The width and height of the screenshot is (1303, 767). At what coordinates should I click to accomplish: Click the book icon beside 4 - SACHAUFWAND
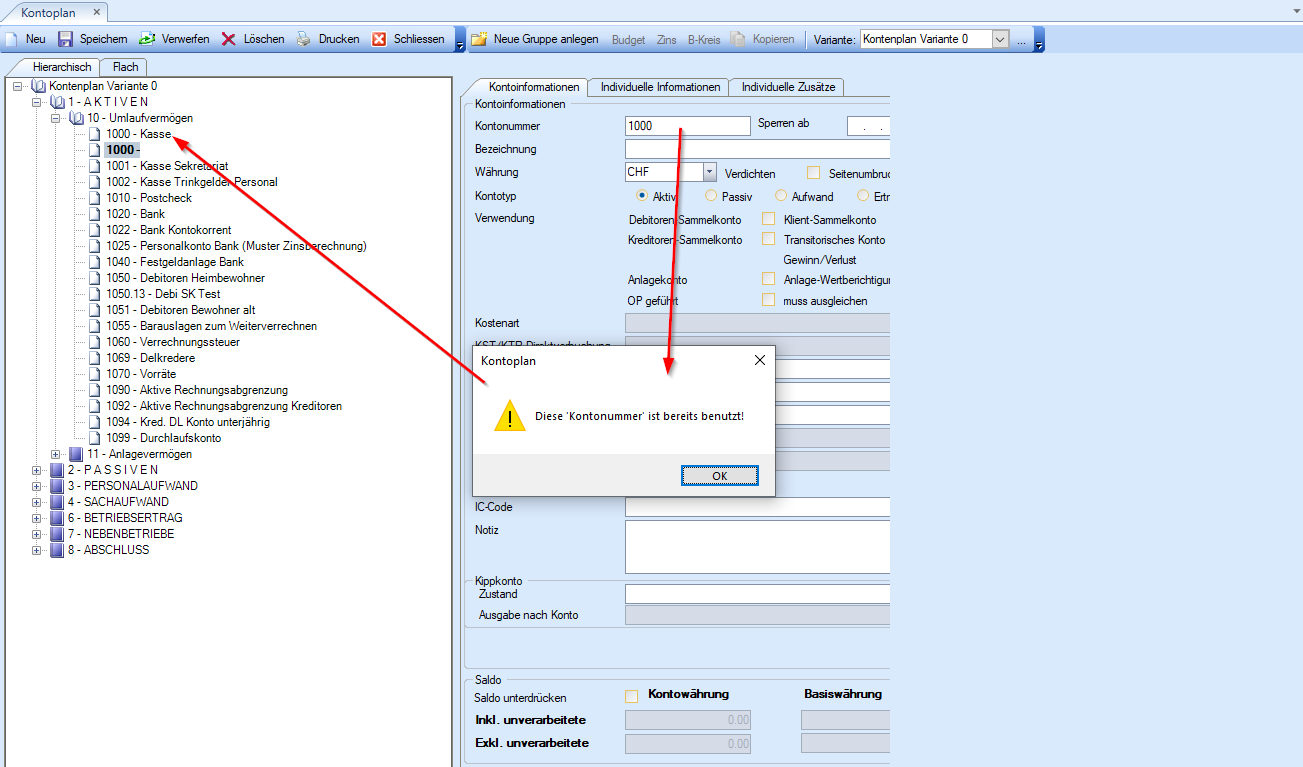(x=57, y=502)
